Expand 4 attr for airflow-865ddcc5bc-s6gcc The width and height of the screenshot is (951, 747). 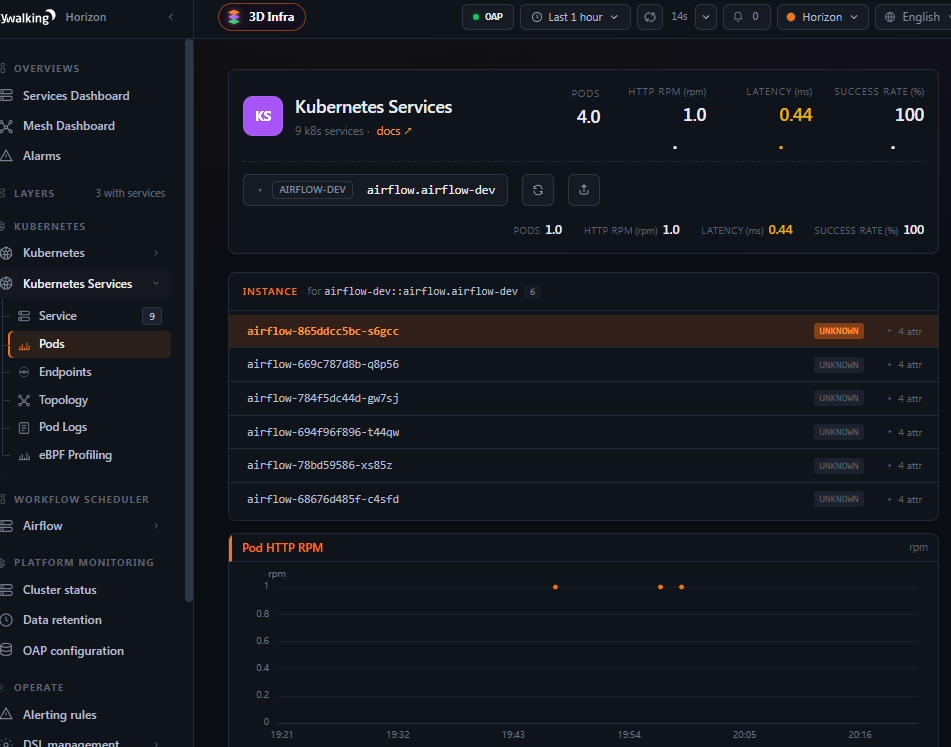[905, 331]
